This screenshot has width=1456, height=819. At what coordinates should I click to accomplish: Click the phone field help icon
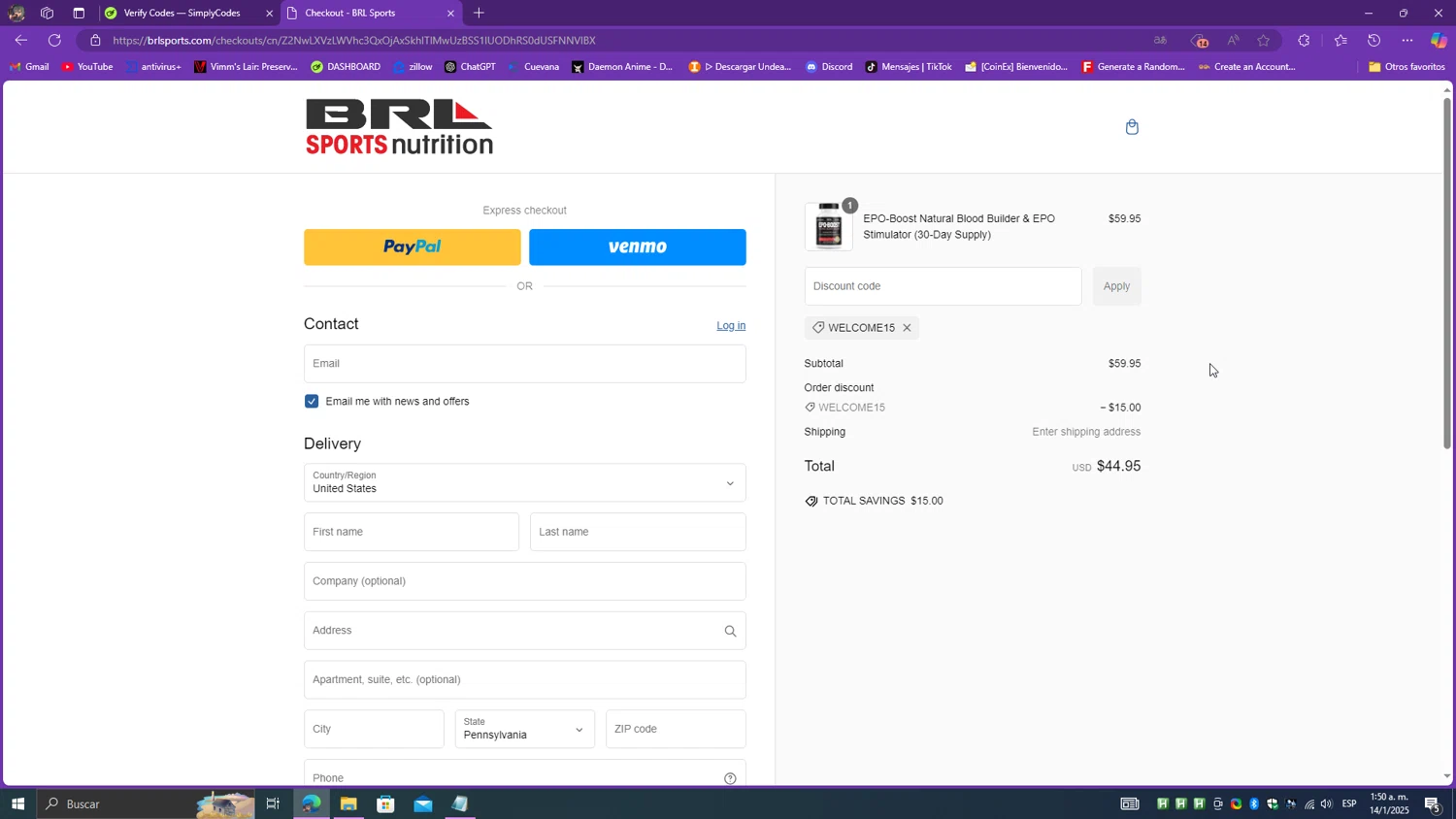(730, 778)
